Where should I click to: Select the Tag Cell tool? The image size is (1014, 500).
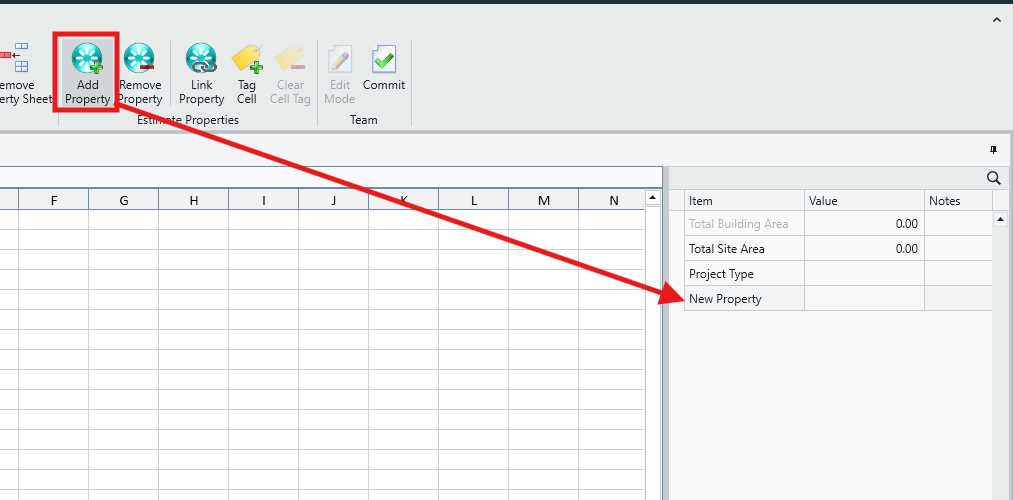(x=247, y=60)
